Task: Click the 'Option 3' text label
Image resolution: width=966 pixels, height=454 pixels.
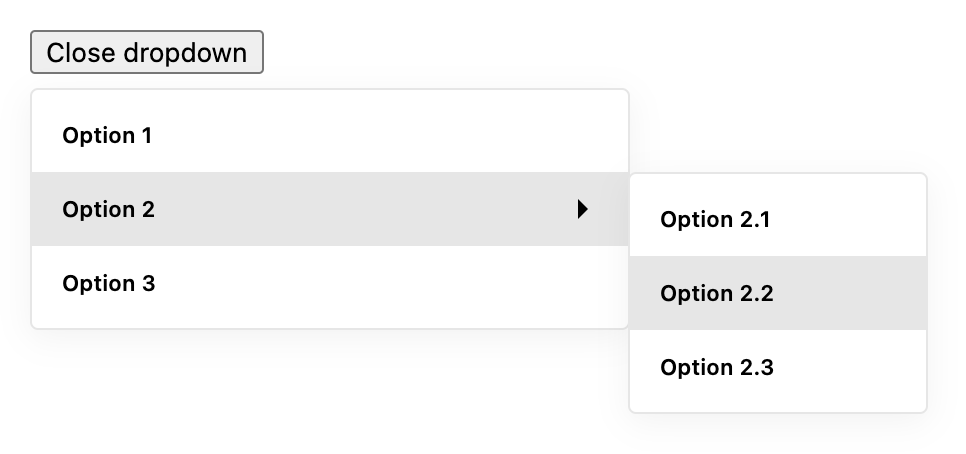Action: (x=108, y=283)
